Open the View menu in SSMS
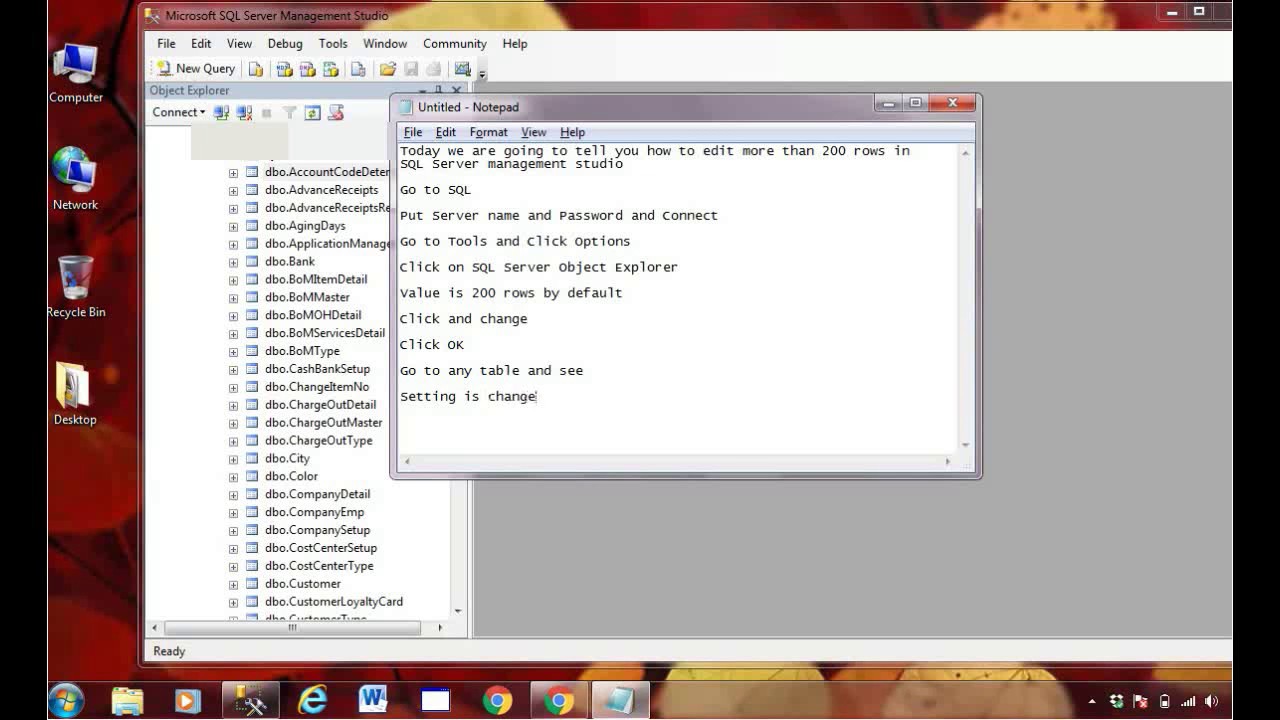Image resolution: width=1280 pixels, height=720 pixels. [x=239, y=44]
